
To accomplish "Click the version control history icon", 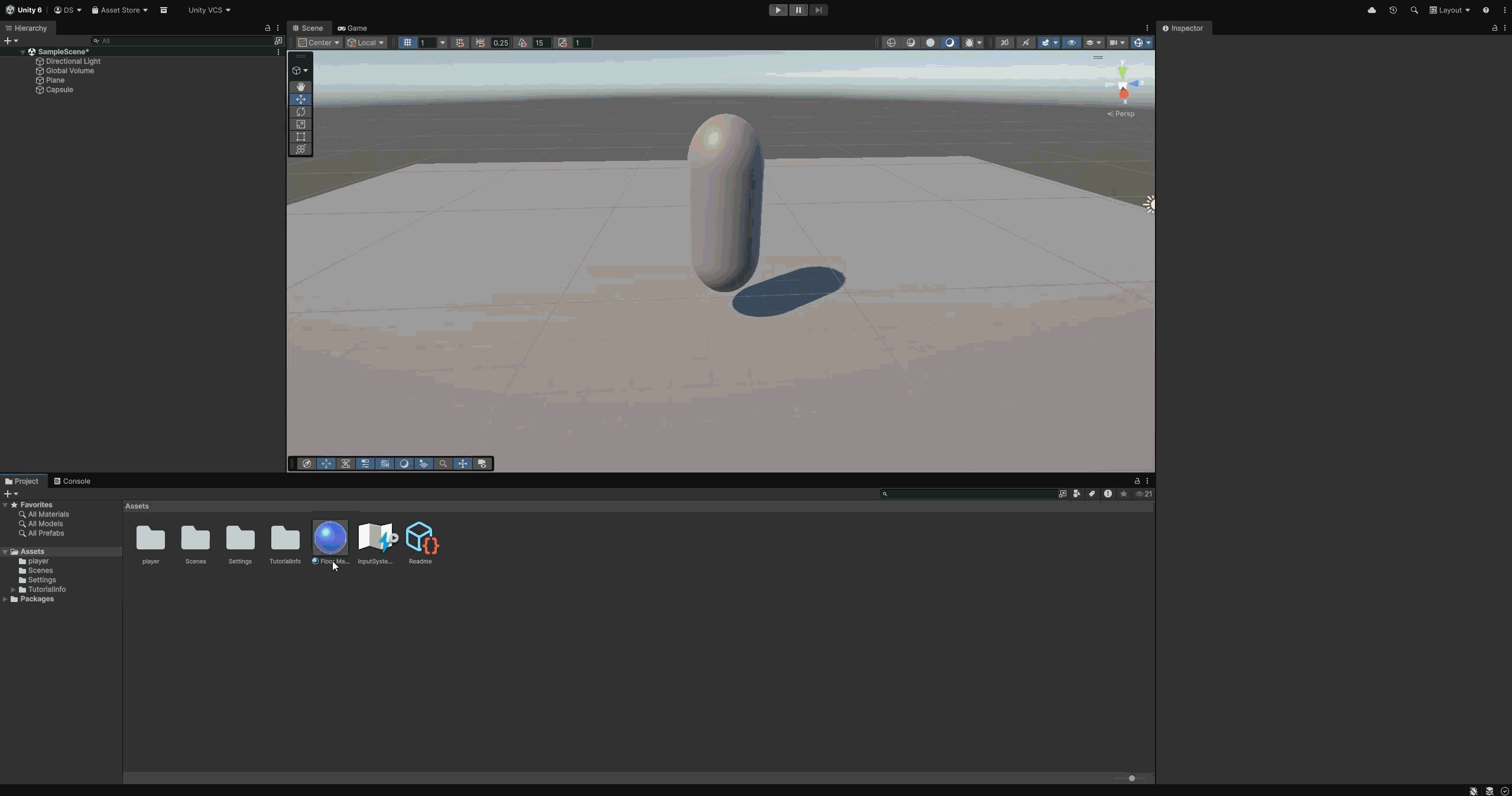I will click(1393, 10).
